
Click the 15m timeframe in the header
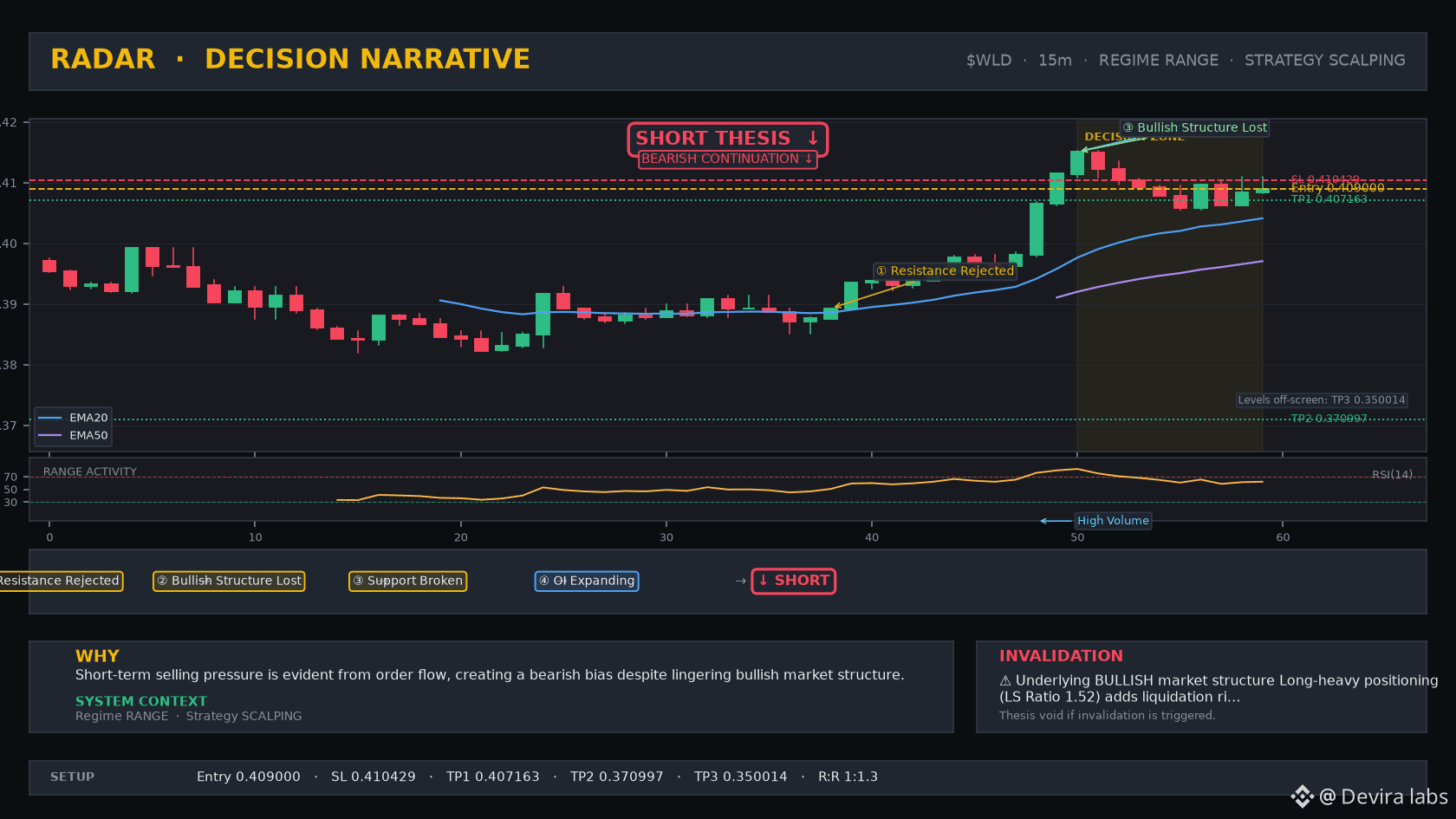(x=1055, y=61)
